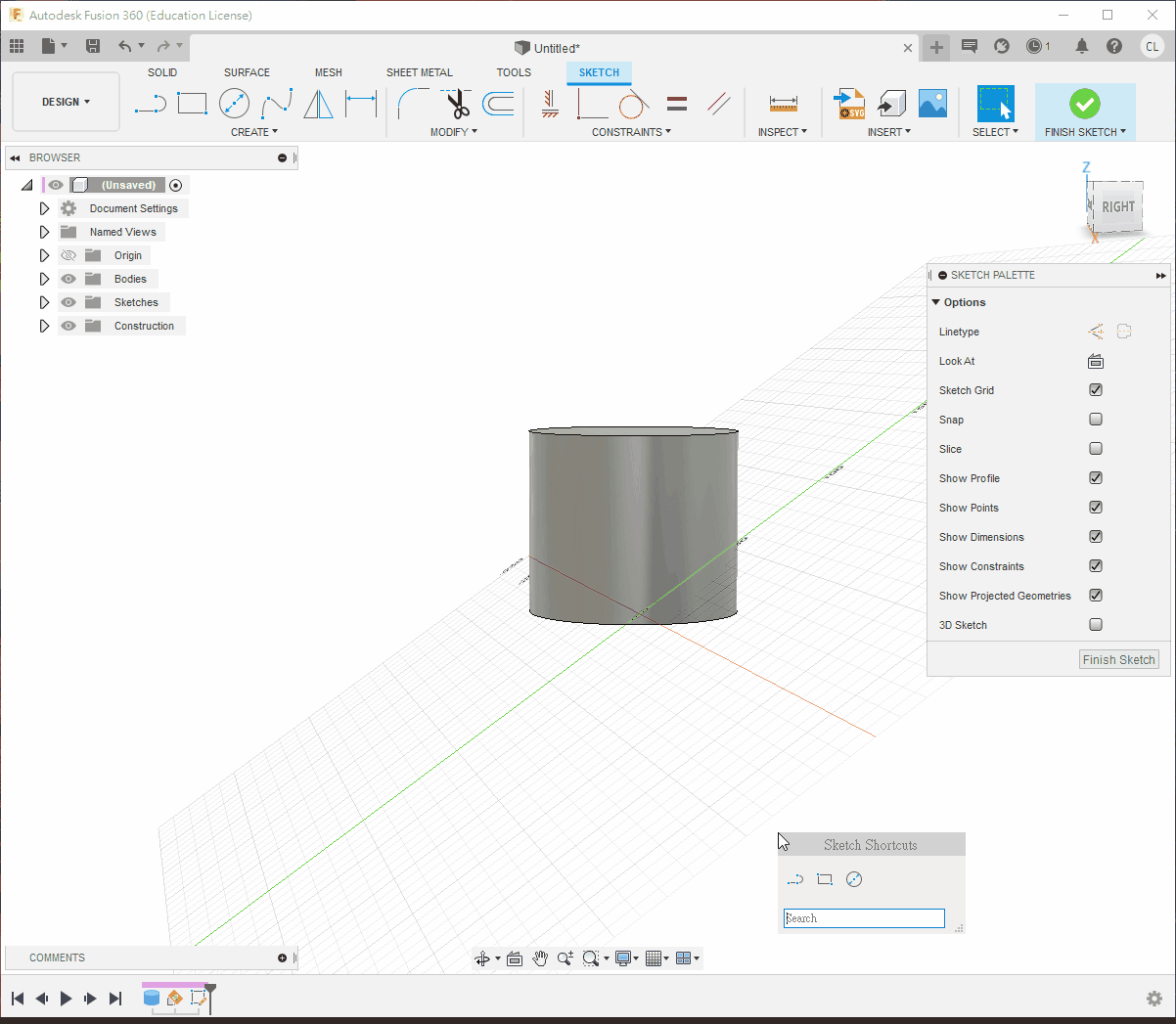Viewport: 1176px width, 1024px height.
Task: Select the Offset tool icon
Action: tap(499, 104)
